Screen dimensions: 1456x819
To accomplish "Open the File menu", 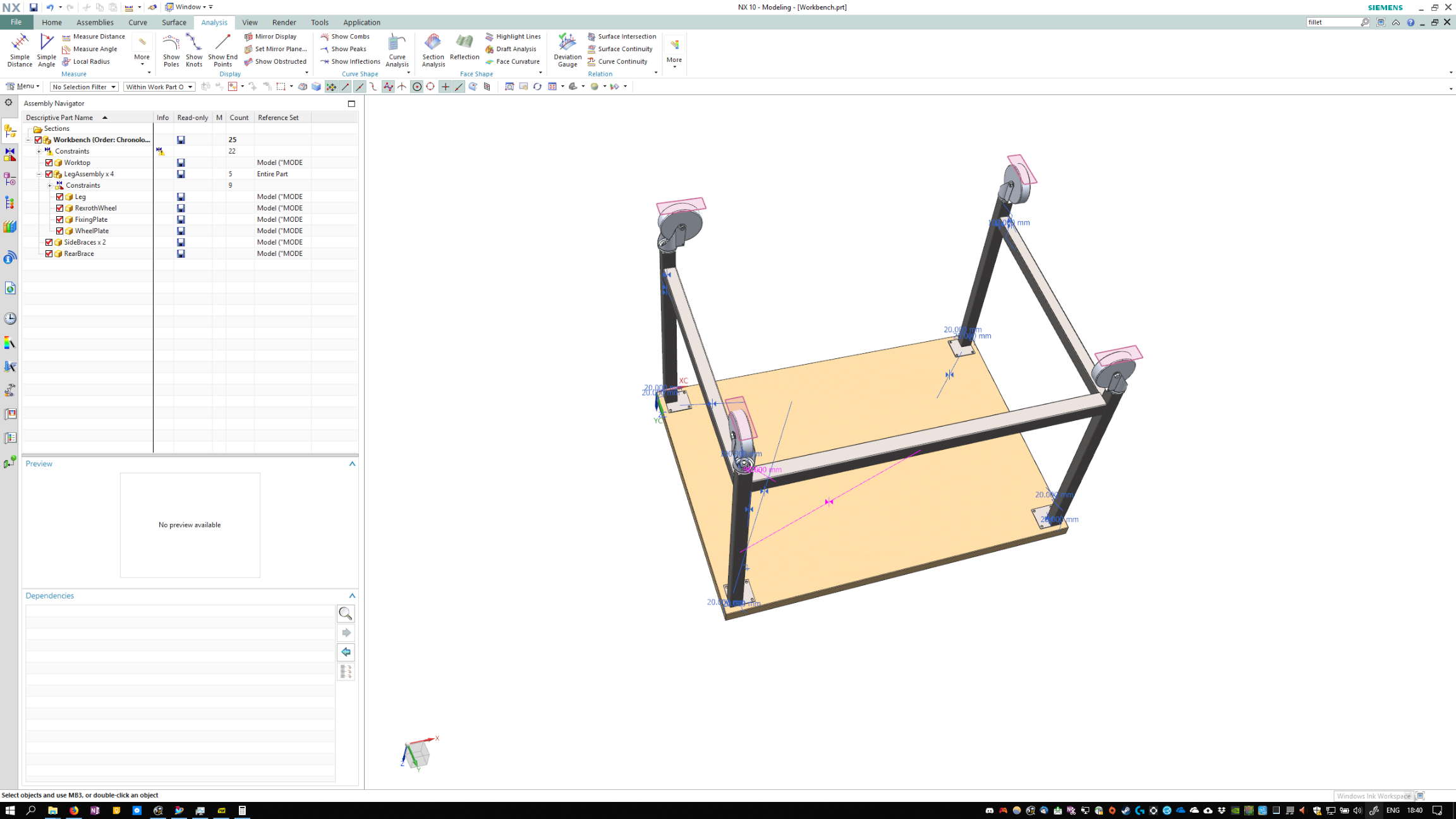I will tap(16, 22).
